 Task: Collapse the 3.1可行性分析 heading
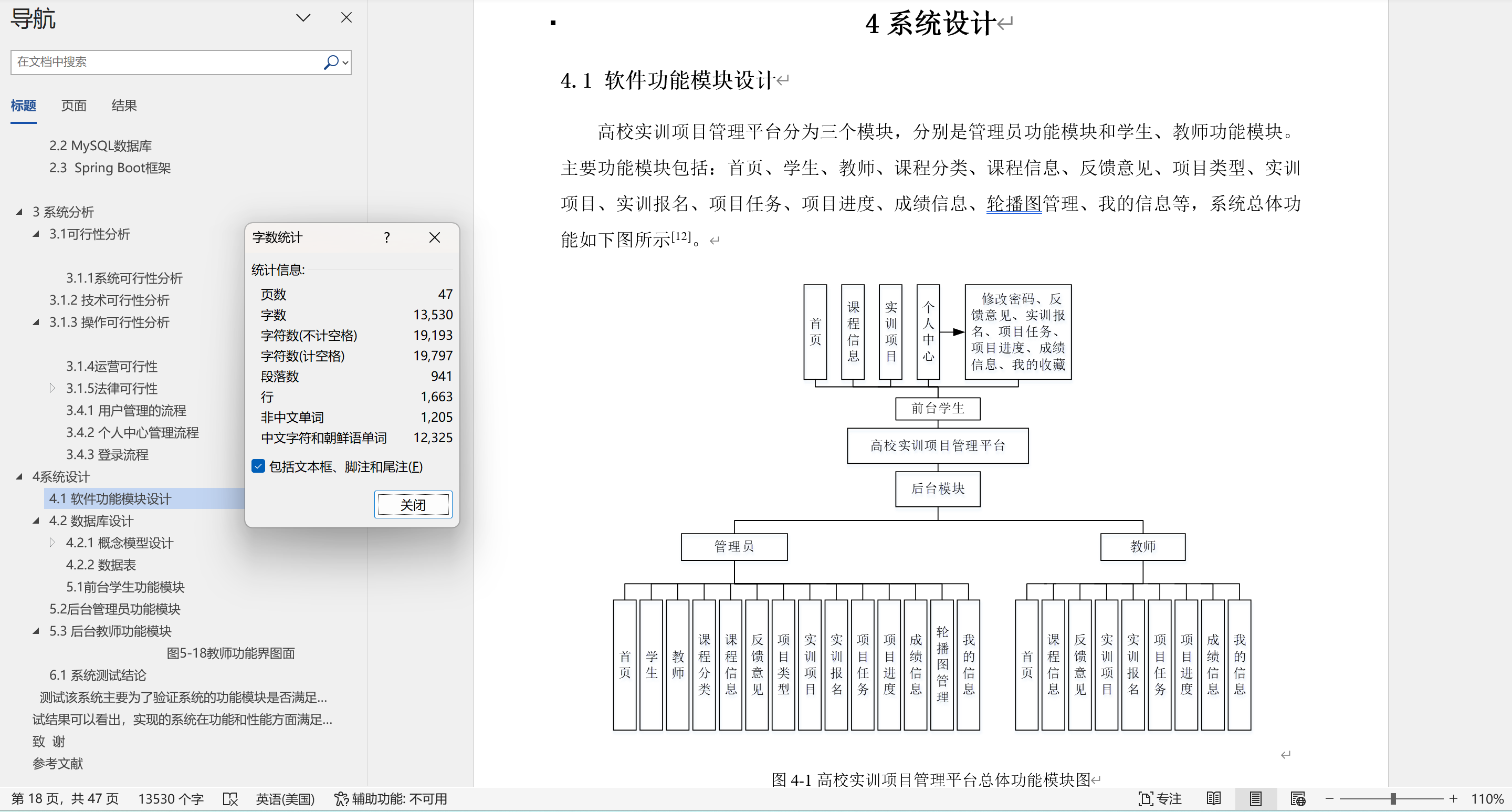tap(36, 234)
